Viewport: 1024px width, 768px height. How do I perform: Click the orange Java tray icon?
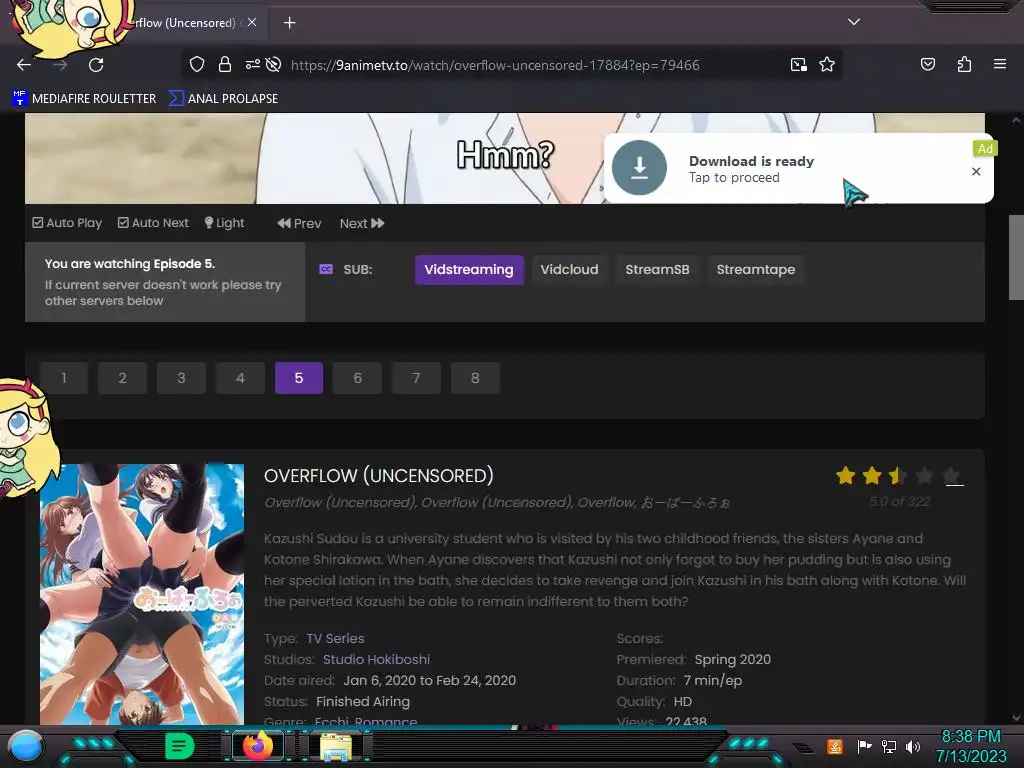(835, 746)
